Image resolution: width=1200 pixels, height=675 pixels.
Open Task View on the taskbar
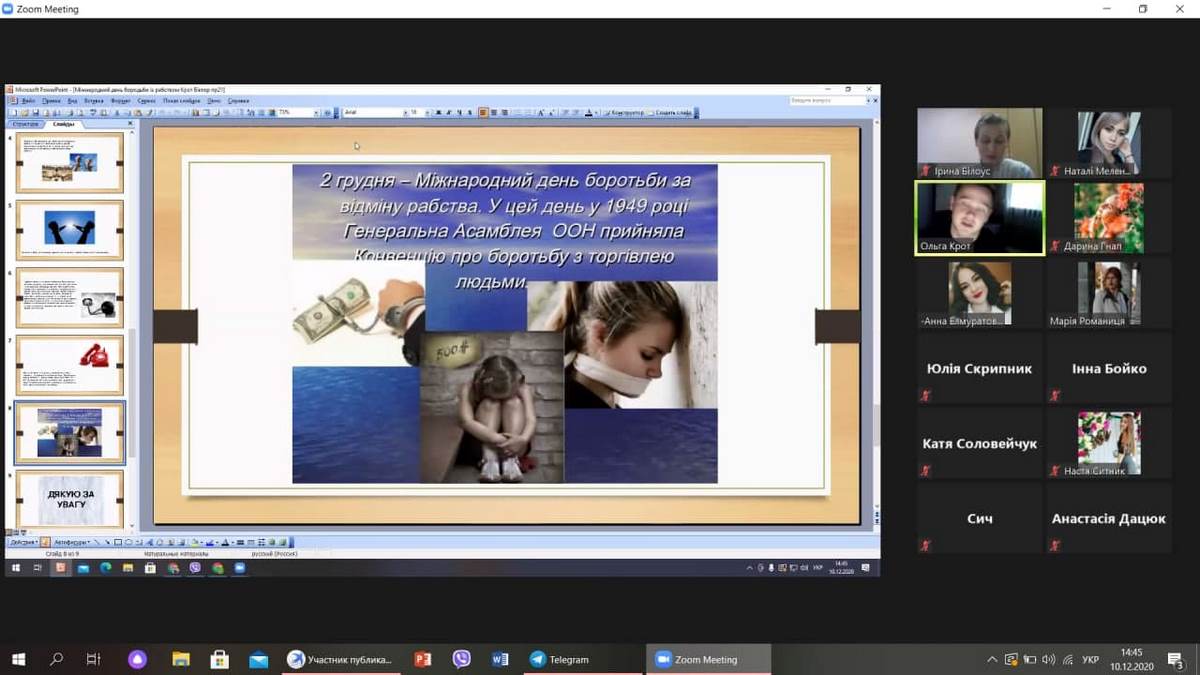click(x=93, y=659)
